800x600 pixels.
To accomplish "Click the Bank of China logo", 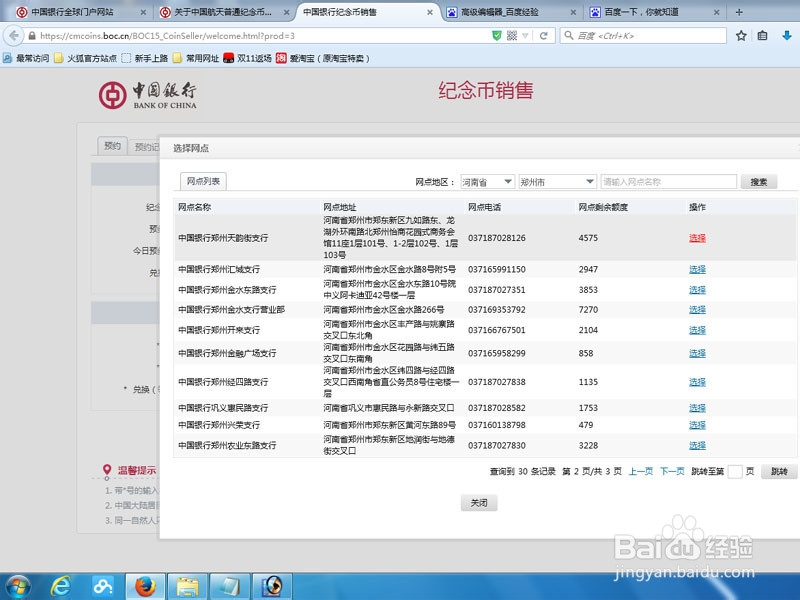I will pyautogui.click(x=147, y=95).
